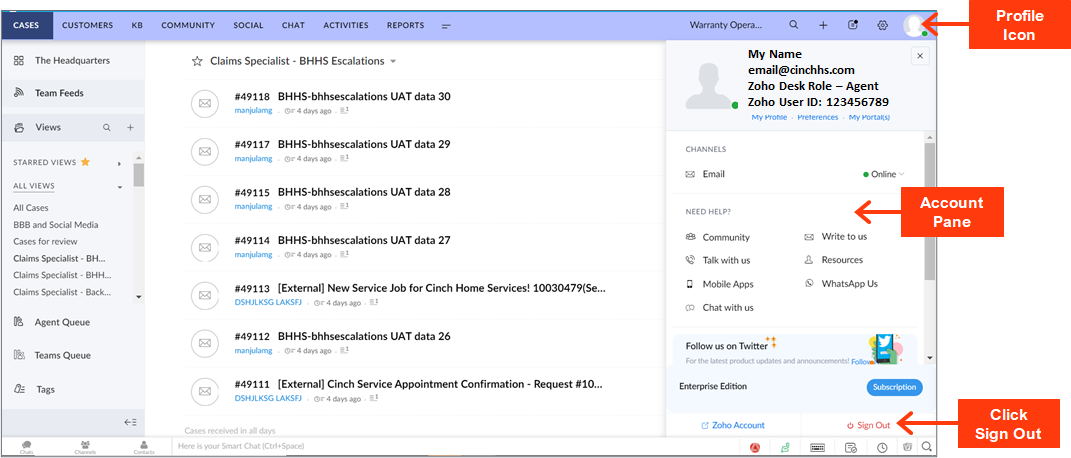Click the email channel icon for case #49118
Screen dimensions: 1071x458
(204, 103)
